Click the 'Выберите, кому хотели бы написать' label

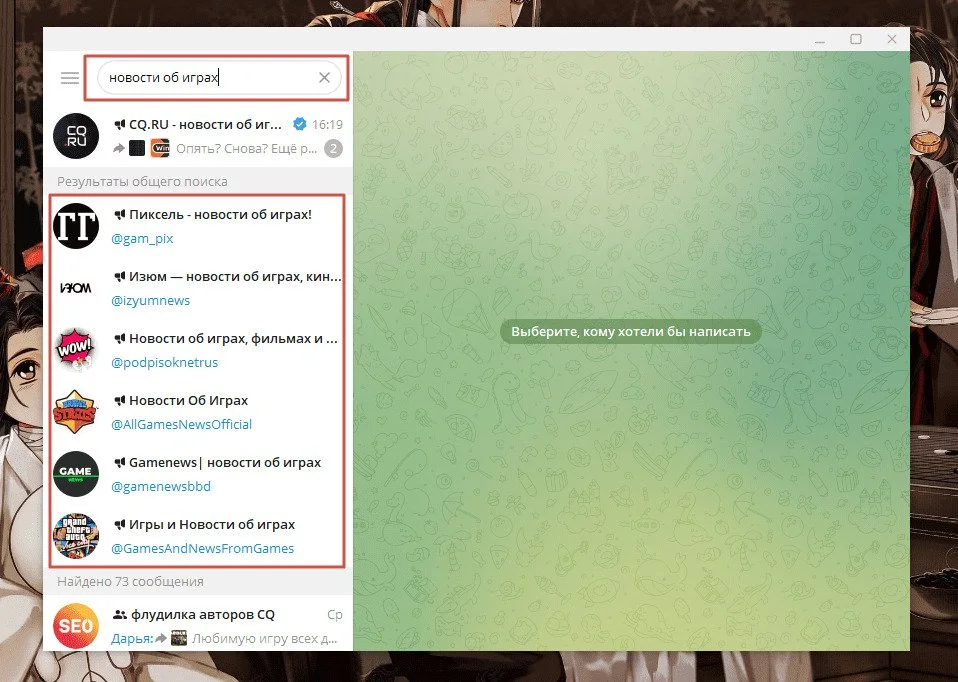(x=631, y=332)
